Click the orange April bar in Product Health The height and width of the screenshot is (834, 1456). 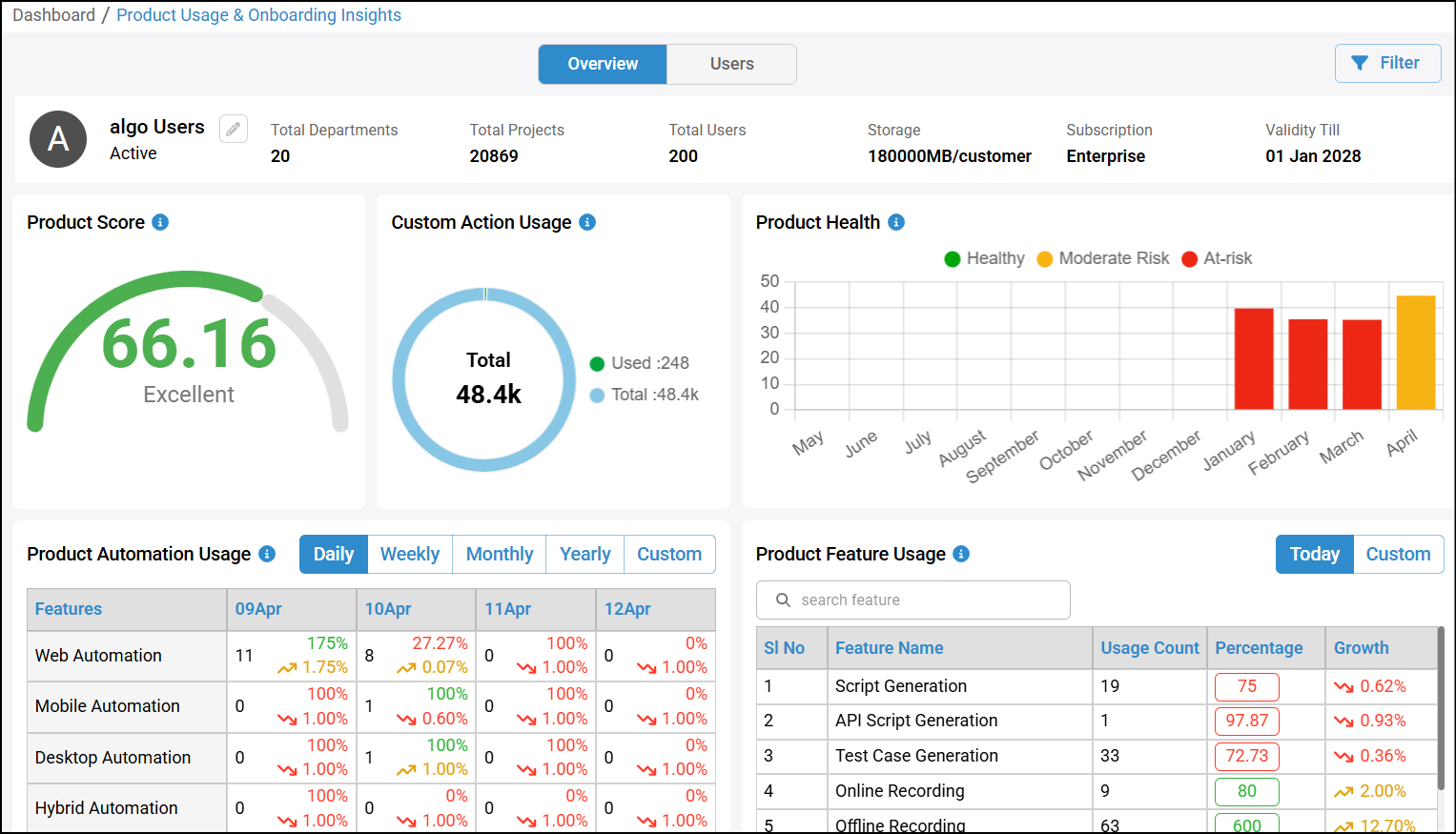1416,353
